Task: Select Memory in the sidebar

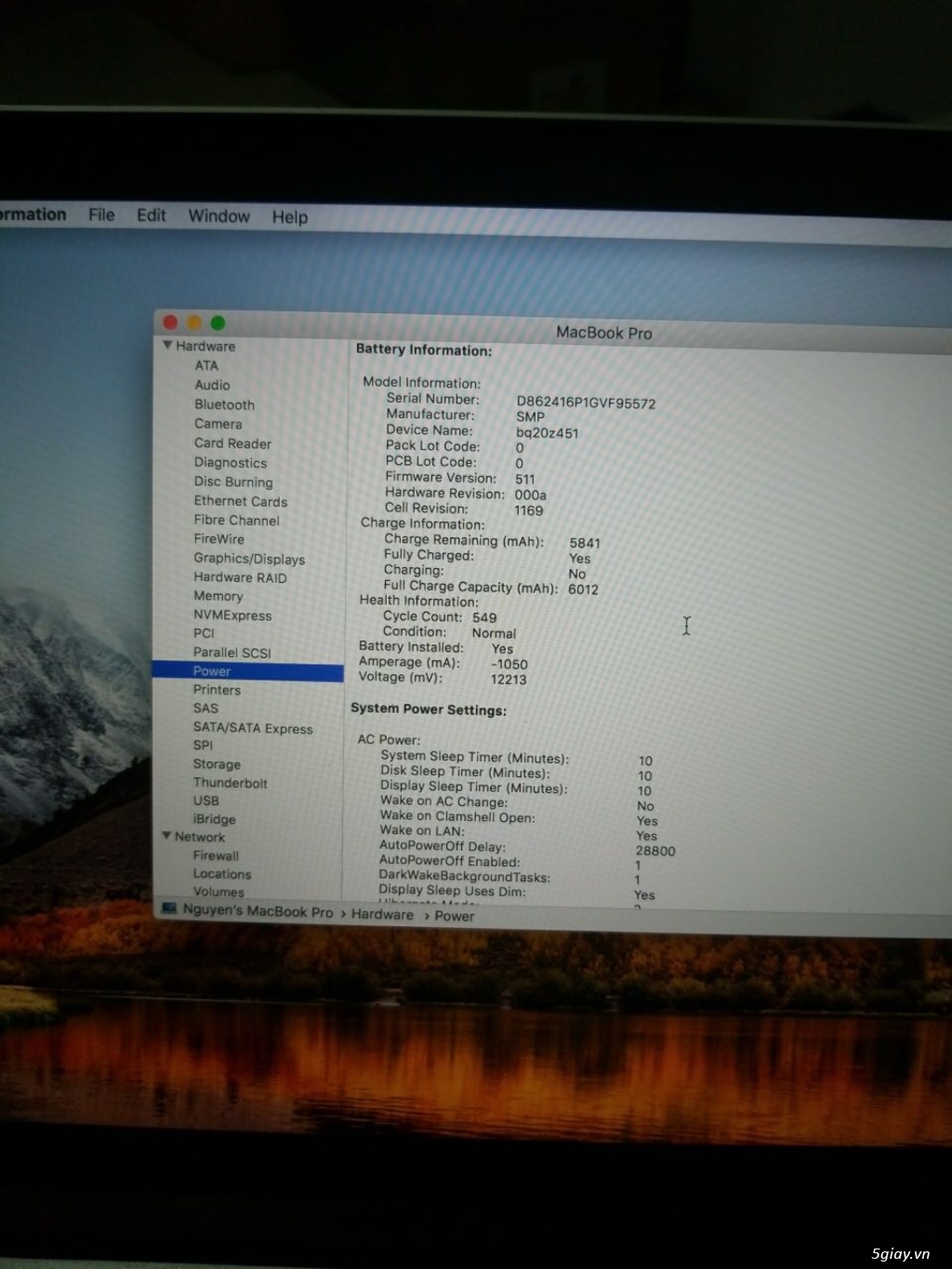Action: tap(218, 596)
